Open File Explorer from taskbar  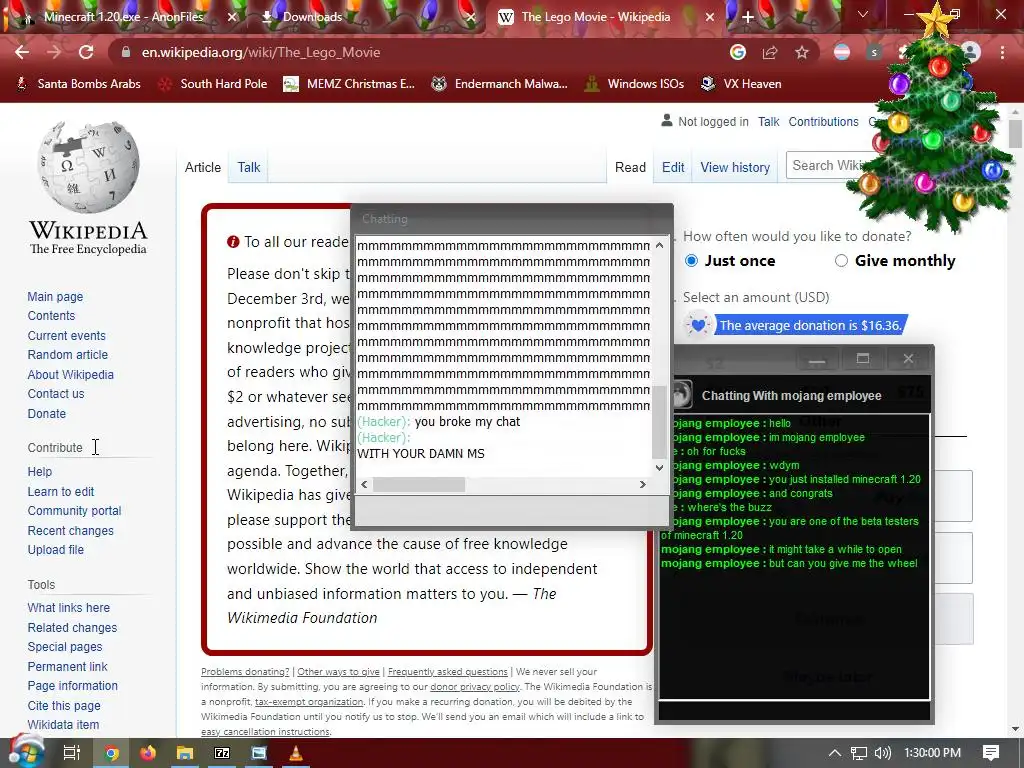[185, 753]
